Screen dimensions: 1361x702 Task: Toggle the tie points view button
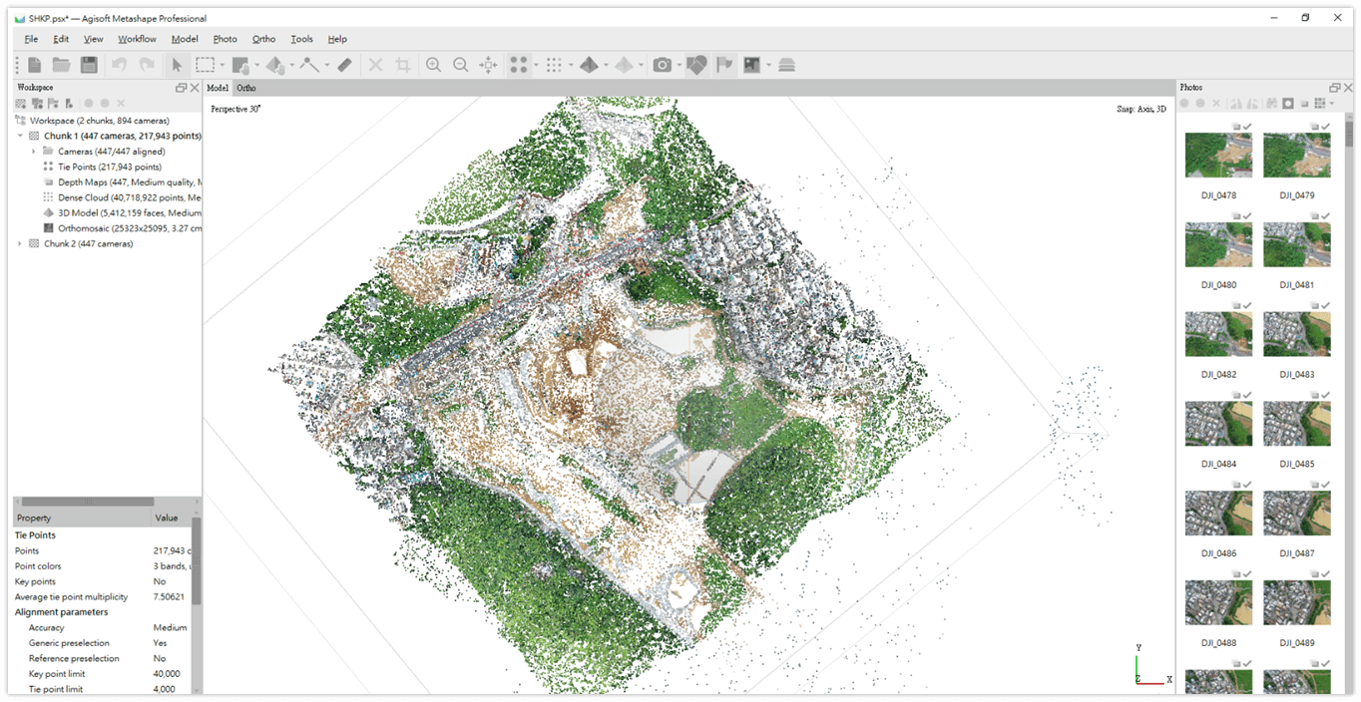518,65
